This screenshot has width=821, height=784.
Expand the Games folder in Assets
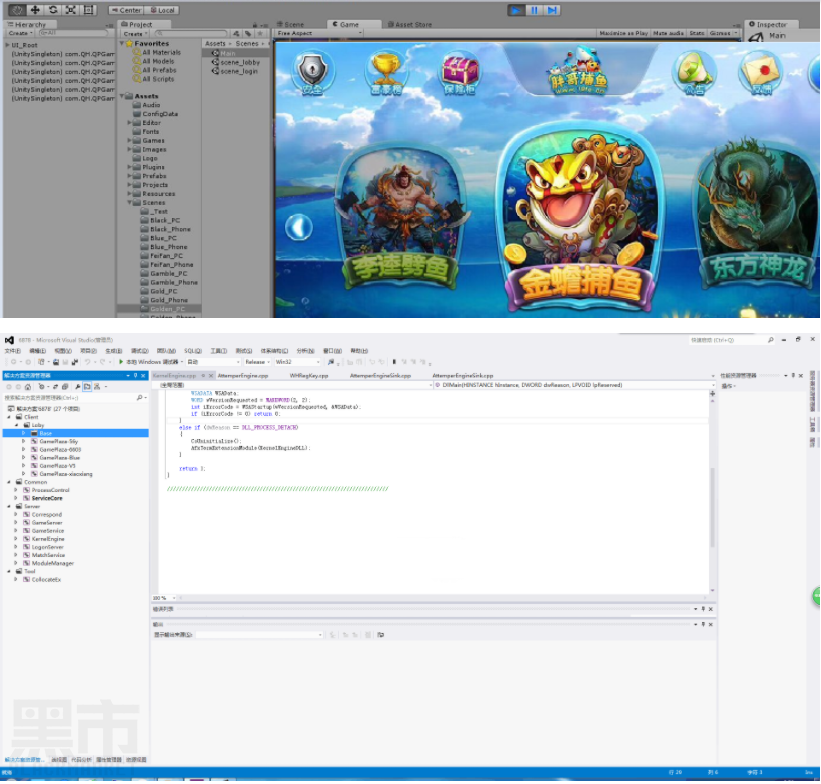tap(130, 140)
